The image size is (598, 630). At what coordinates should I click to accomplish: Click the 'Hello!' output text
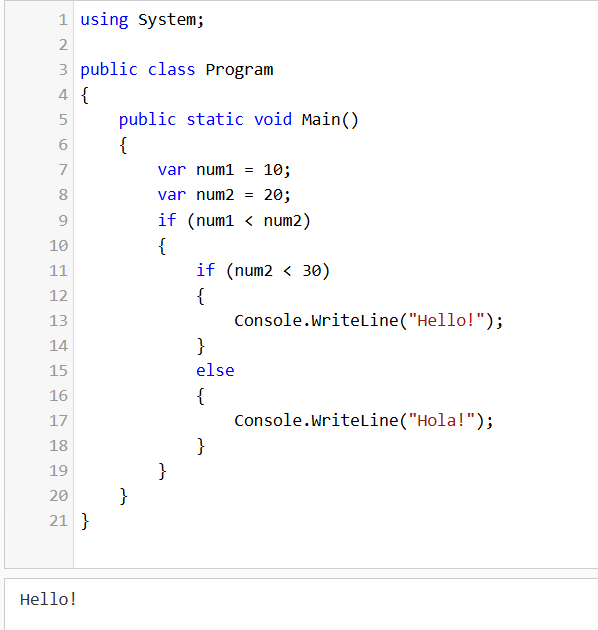coord(48,599)
